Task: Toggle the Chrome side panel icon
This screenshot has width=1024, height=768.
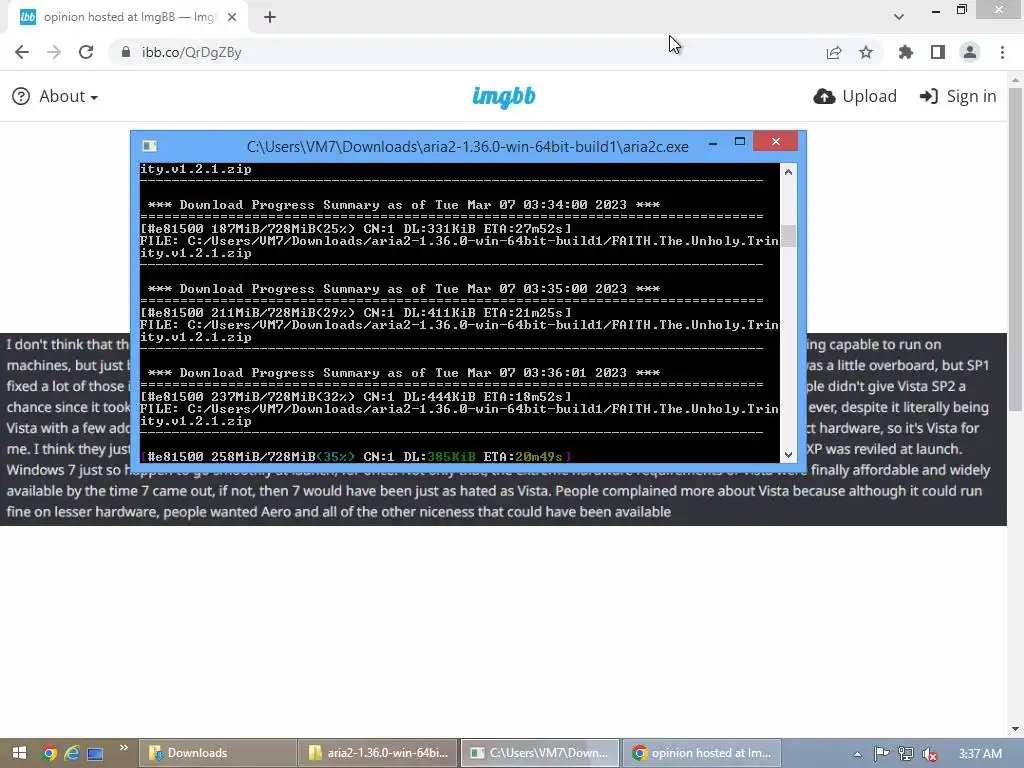Action: (x=938, y=52)
